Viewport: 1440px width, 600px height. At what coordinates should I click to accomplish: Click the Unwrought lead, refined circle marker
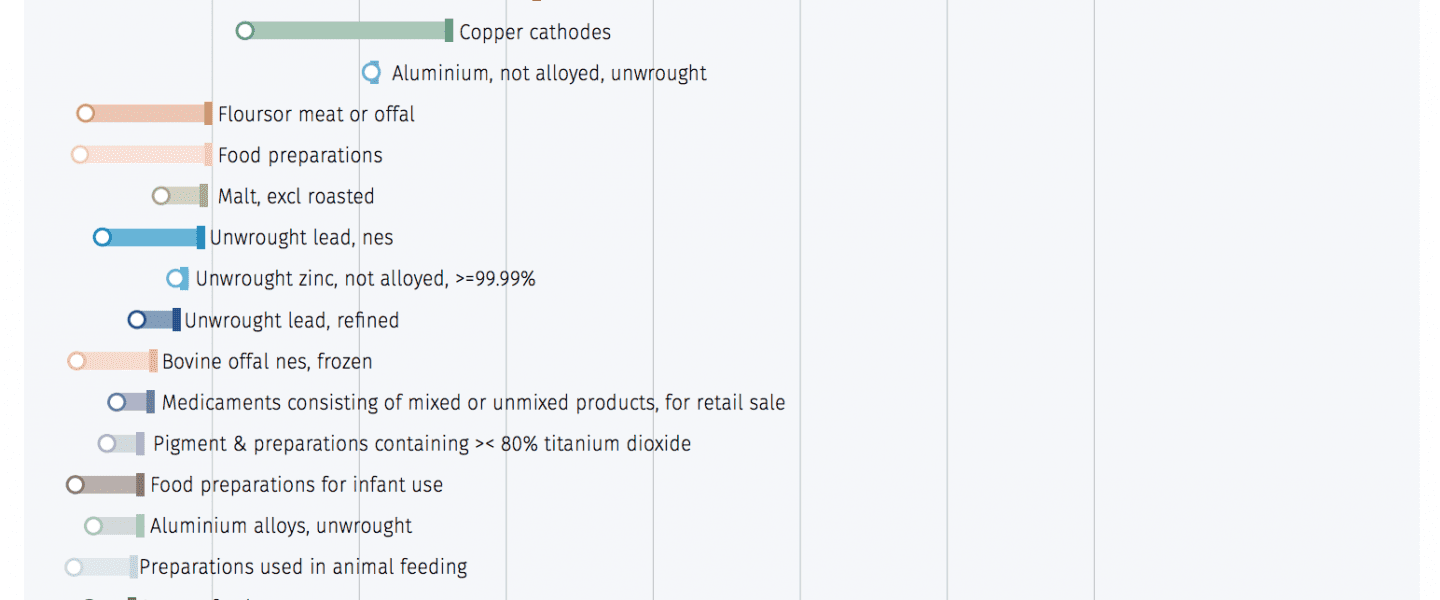pos(137,319)
